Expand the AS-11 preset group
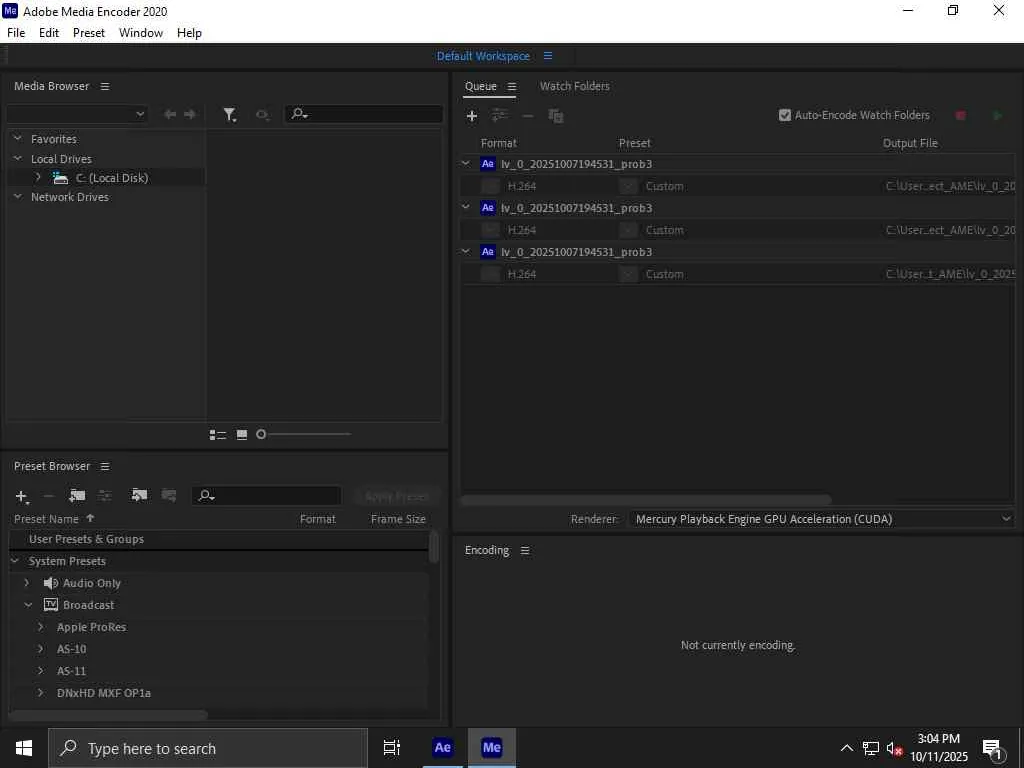Image resolution: width=1024 pixels, height=768 pixels. coord(40,671)
